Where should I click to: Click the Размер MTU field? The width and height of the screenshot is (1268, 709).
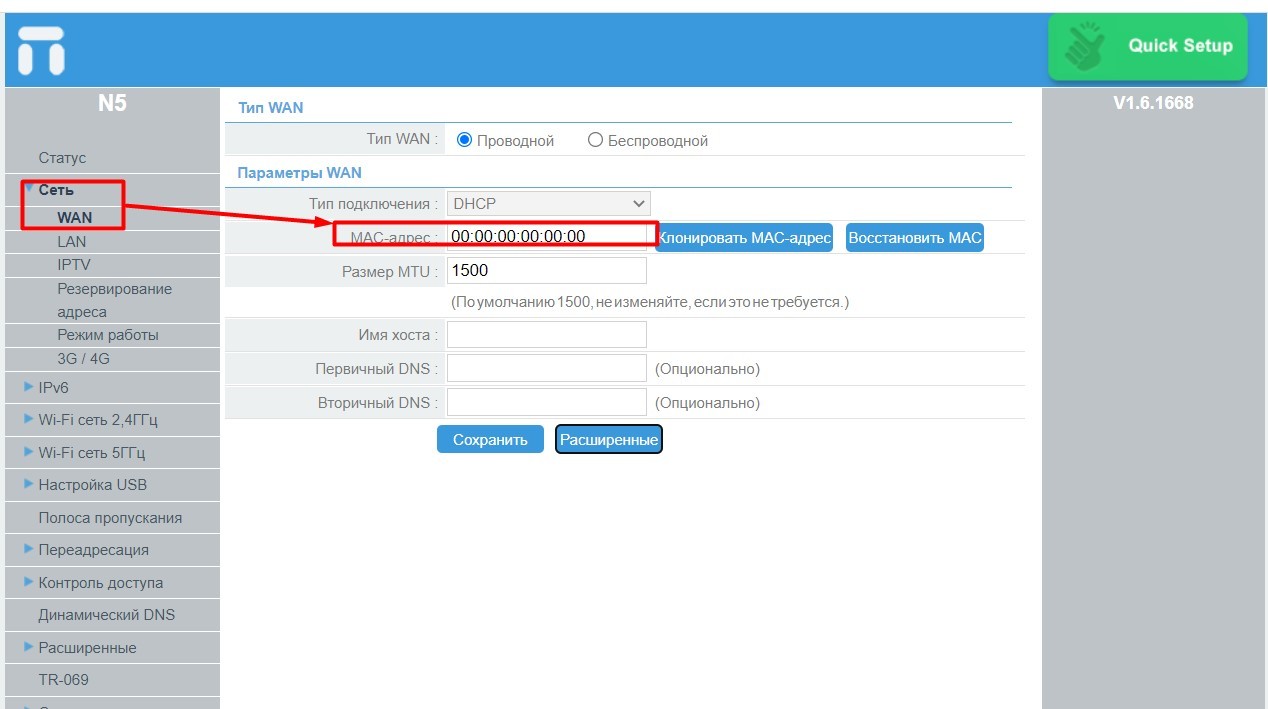(547, 271)
